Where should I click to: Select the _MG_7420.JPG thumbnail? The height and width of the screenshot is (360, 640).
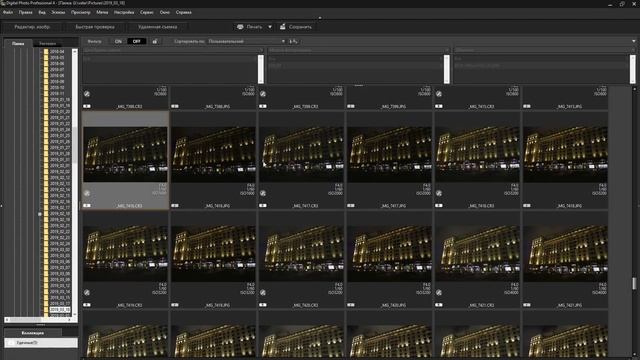(389, 253)
